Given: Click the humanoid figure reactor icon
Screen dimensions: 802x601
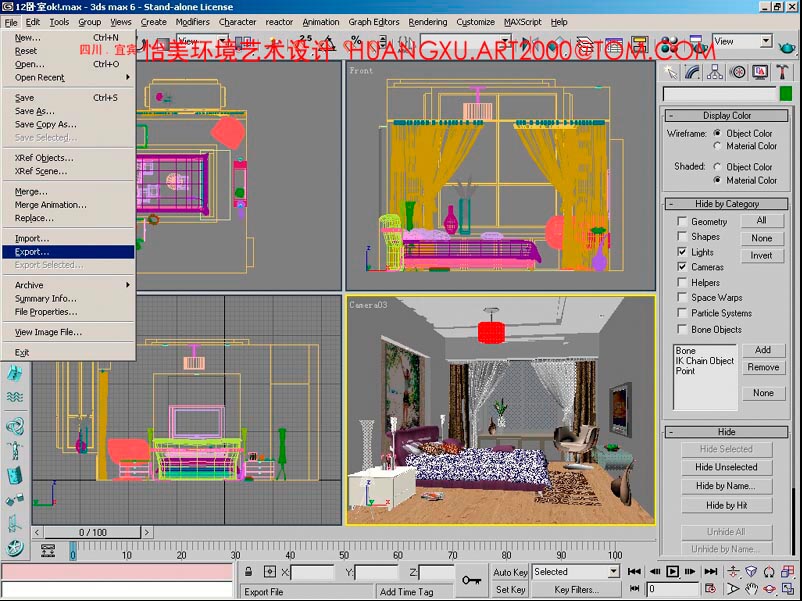Looking at the screenshot, I should point(15,450).
